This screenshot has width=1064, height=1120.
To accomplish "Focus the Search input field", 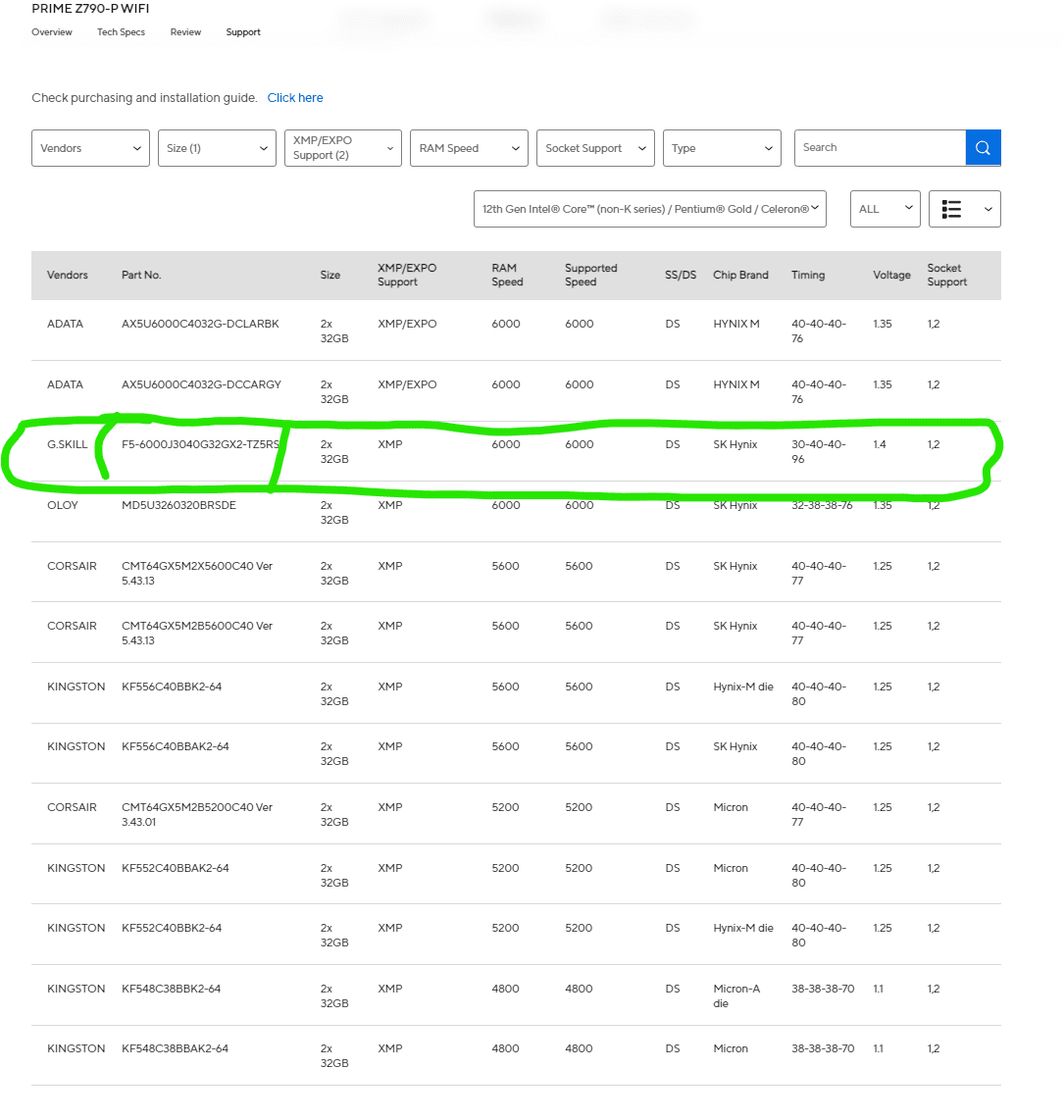I will click(880, 148).
